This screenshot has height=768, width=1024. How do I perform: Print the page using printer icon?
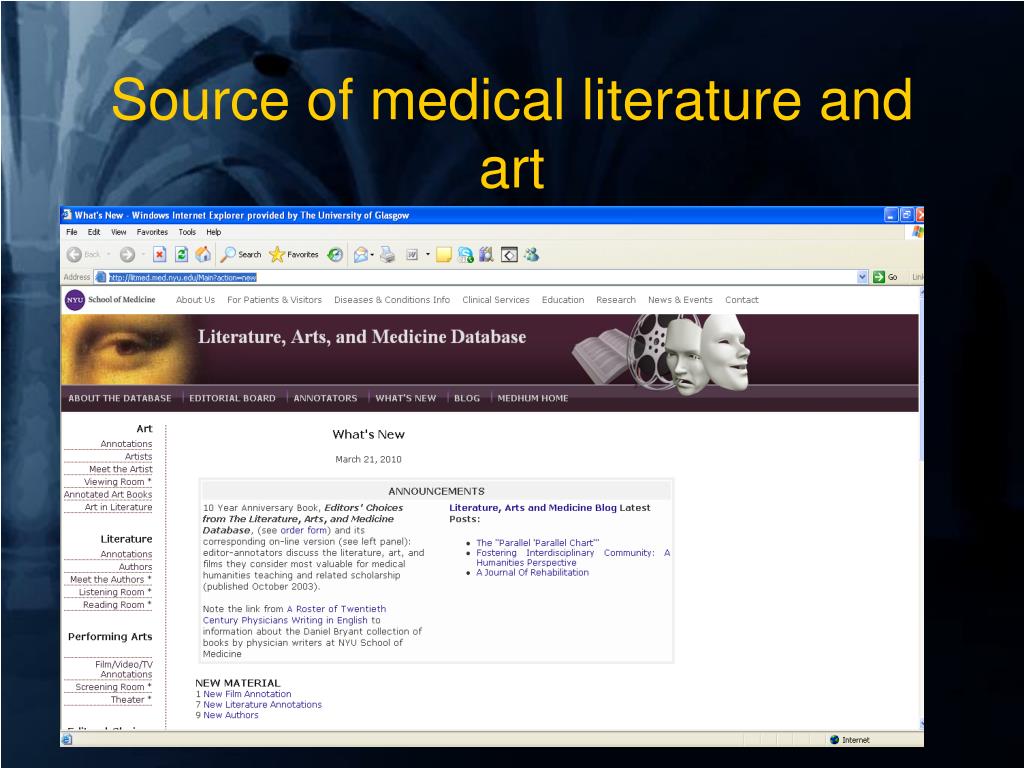[x=388, y=255]
